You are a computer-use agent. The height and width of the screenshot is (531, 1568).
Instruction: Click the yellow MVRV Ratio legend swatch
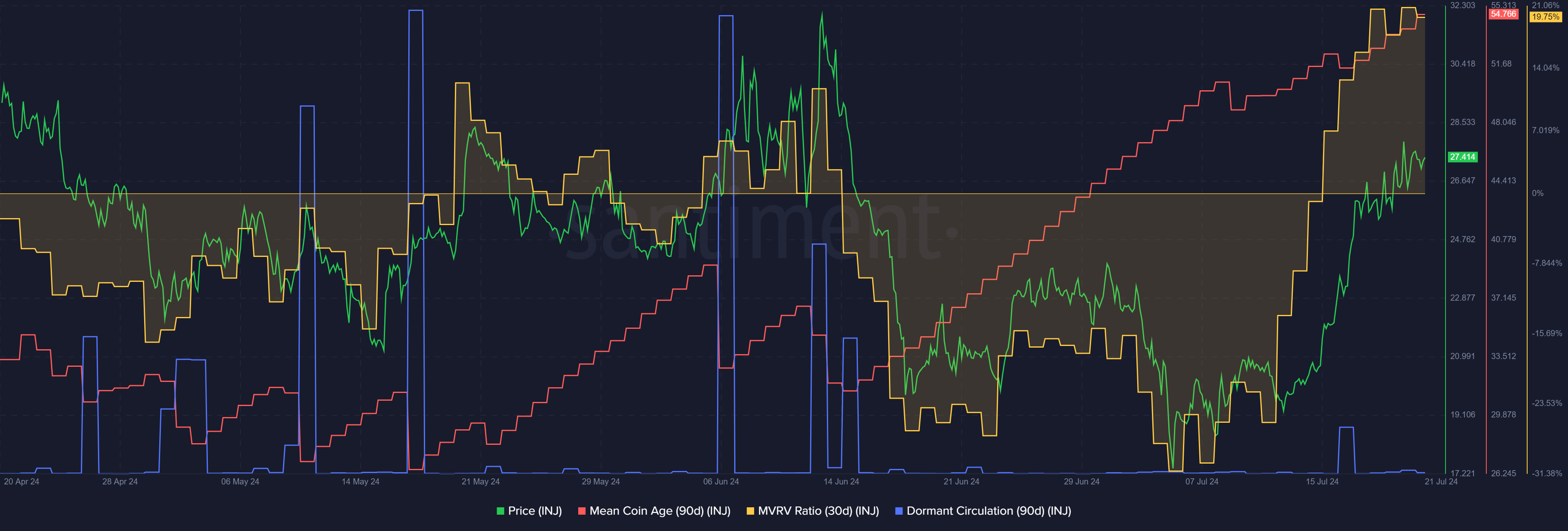click(x=751, y=511)
